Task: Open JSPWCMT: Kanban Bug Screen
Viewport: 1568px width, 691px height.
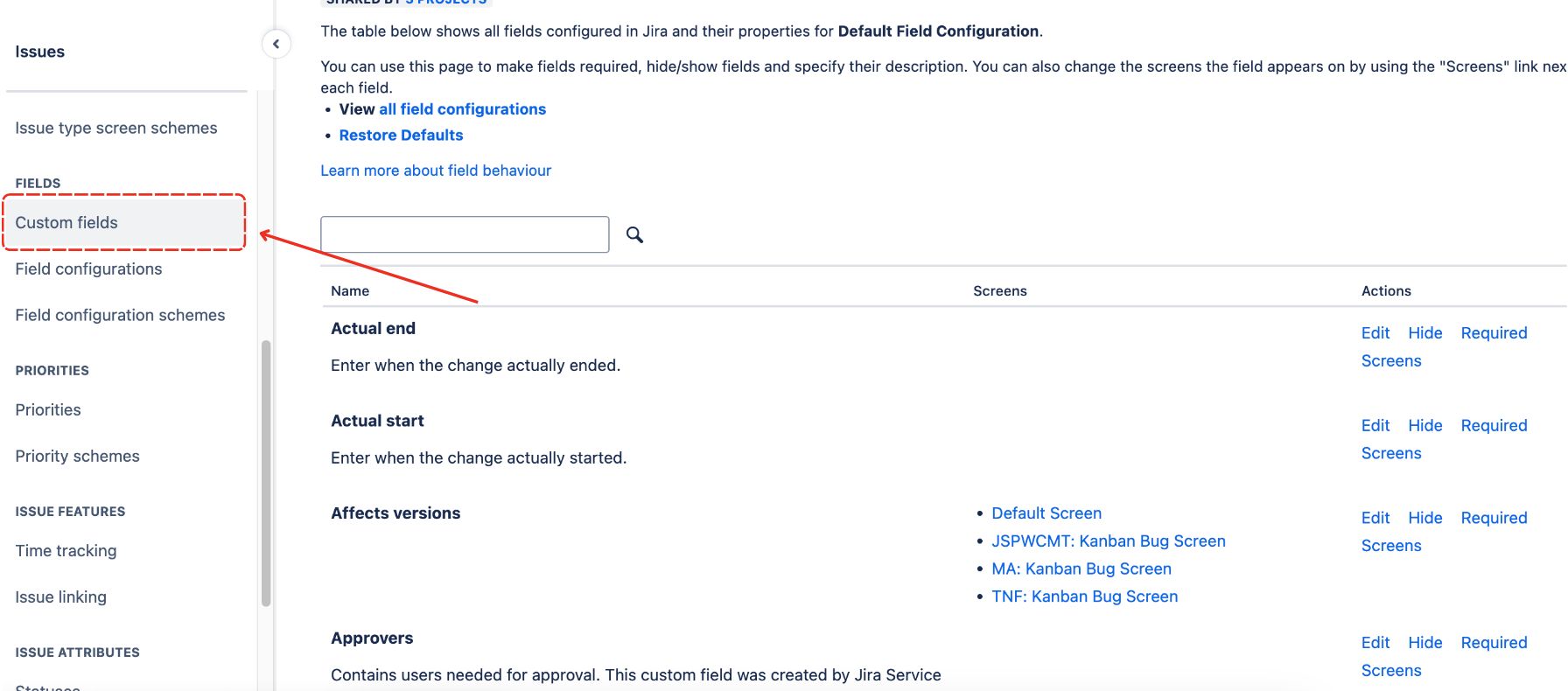Action: tap(1109, 541)
